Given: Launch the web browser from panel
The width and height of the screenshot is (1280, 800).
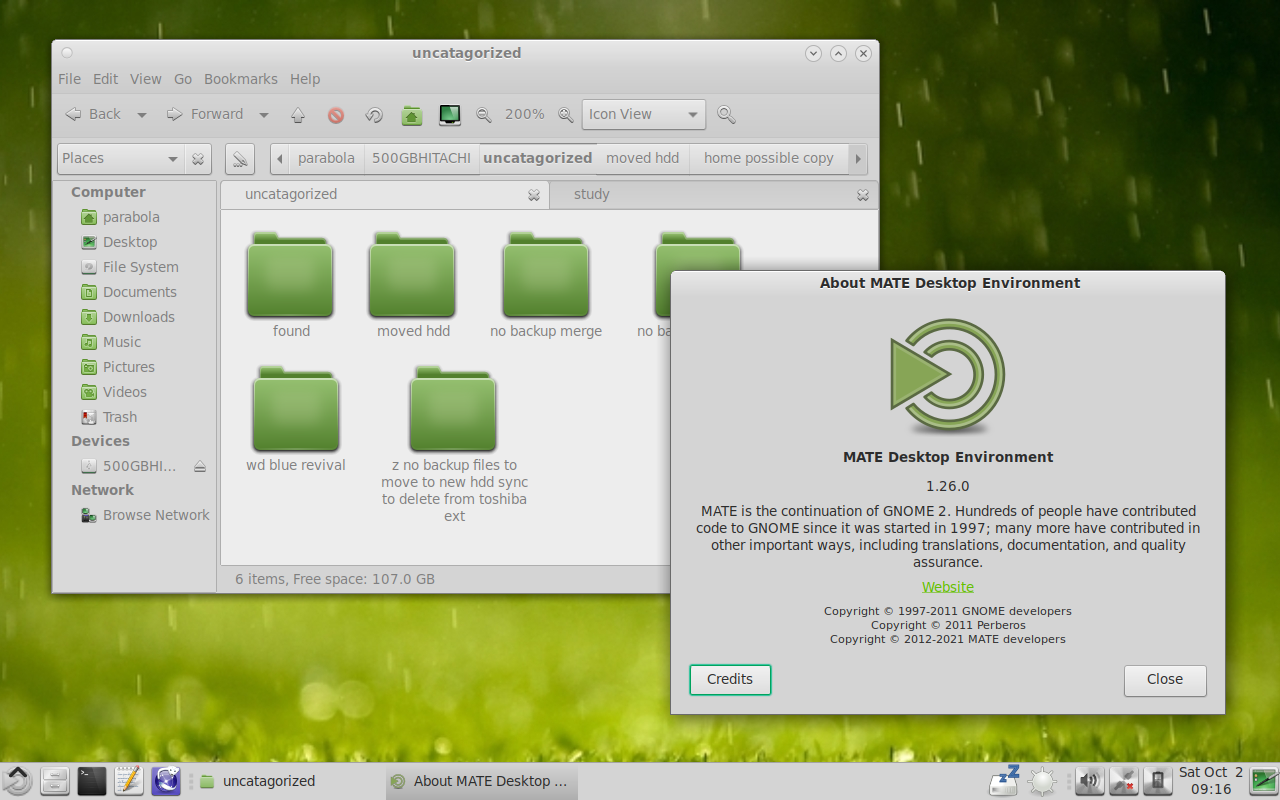Looking at the screenshot, I should tap(166, 781).
